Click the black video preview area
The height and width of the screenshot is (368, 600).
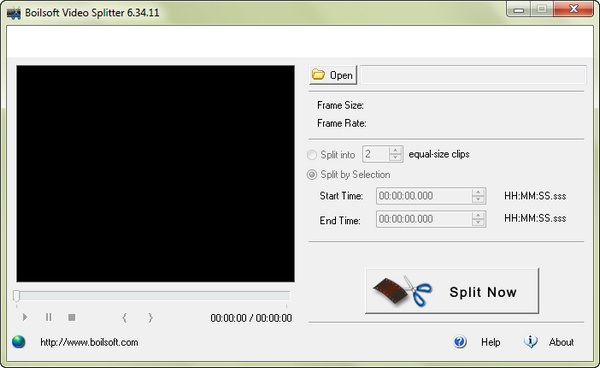(155, 174)
